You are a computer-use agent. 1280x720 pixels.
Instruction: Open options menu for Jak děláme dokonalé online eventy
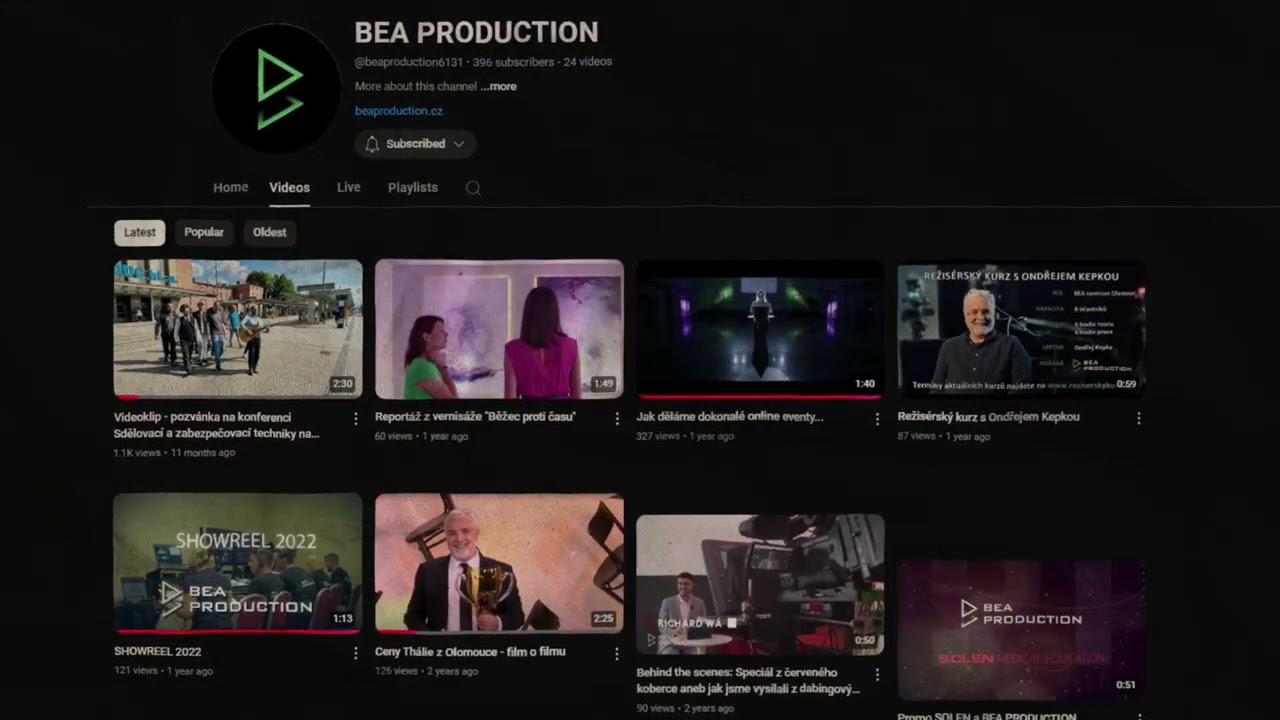coord(878,419)
